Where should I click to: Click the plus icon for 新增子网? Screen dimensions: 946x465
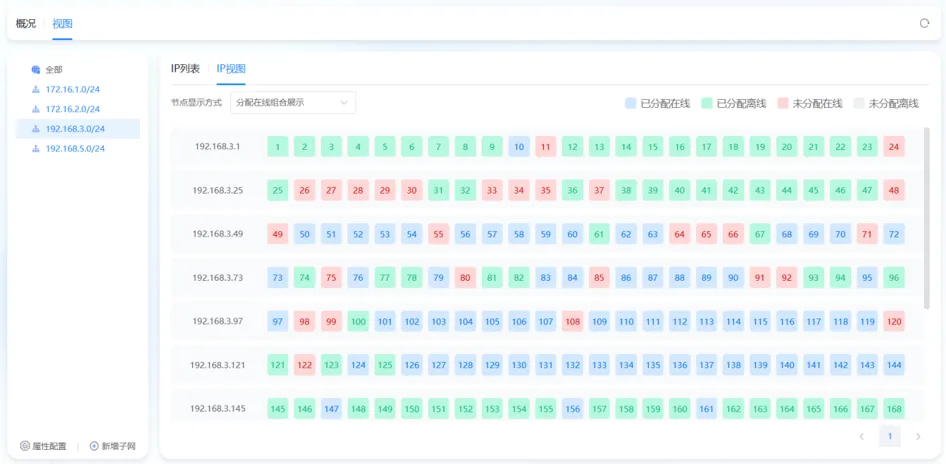pos(94,446)
